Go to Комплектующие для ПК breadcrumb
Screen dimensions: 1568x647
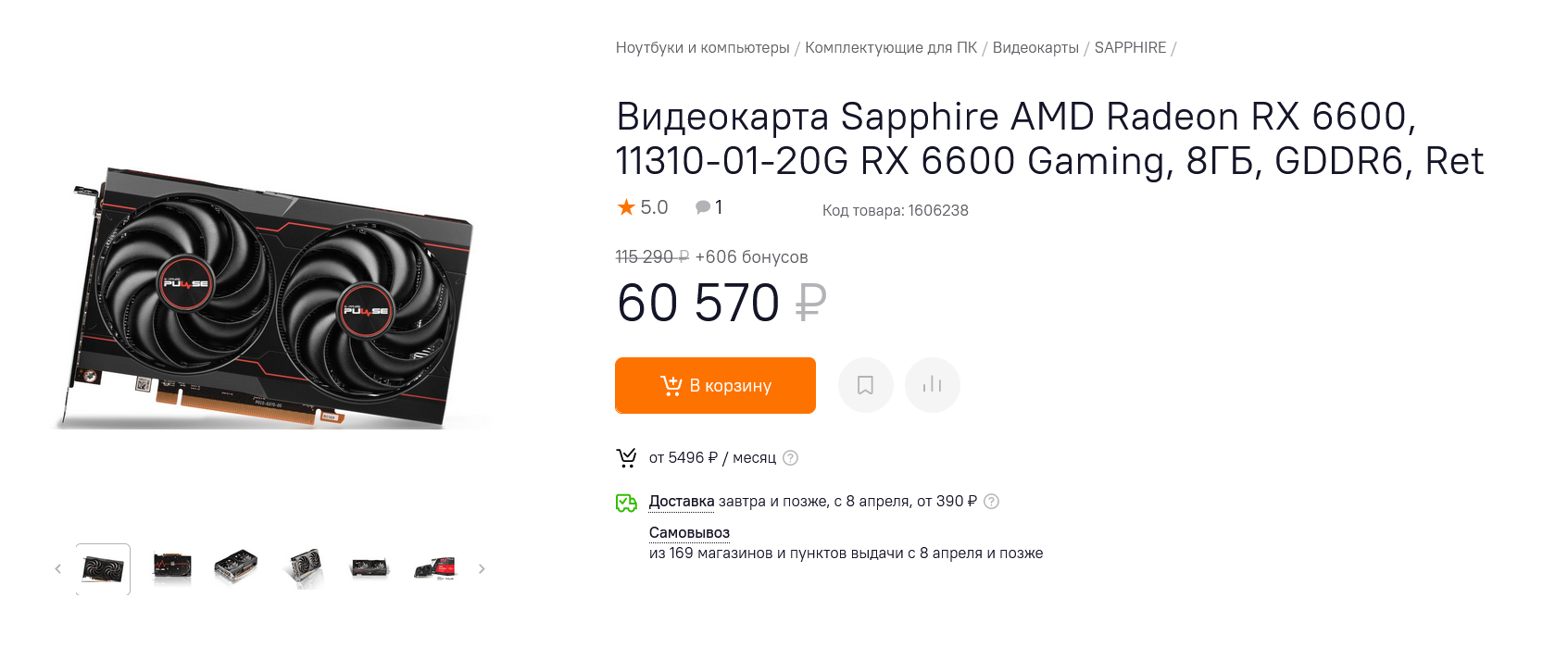pyautogui.click(x=890, y=48)
